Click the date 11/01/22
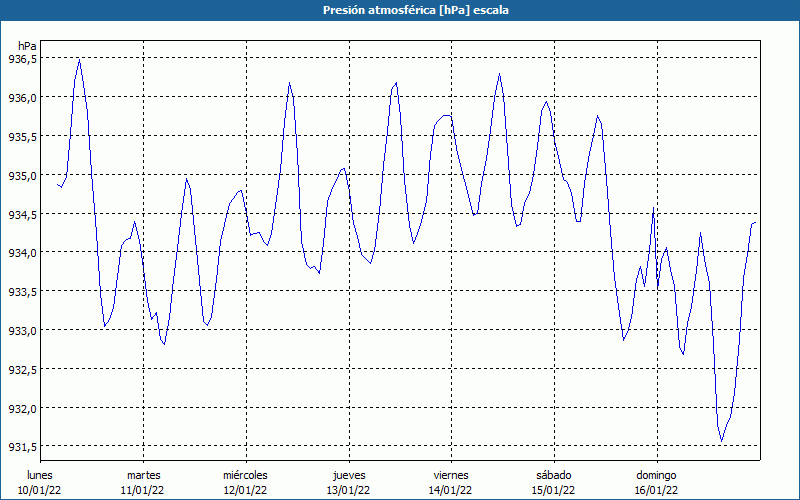This screenshot has height=500, width=800. click(142, 490)
